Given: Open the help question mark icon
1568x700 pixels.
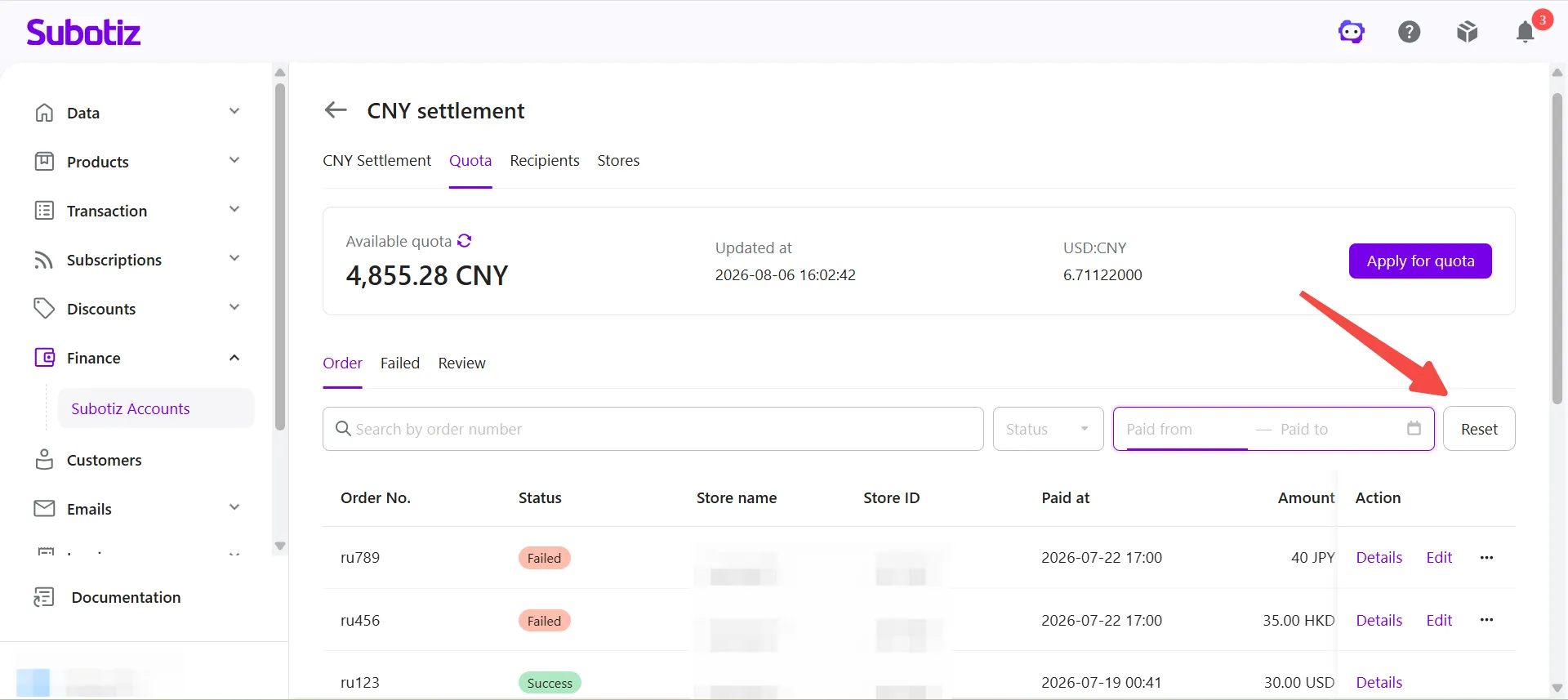Looking at the screenshot, I should point(1409,32).
